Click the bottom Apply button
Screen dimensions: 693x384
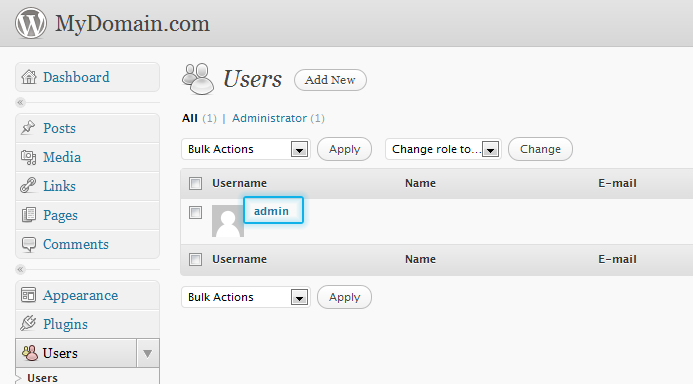[x=344, y=297]
